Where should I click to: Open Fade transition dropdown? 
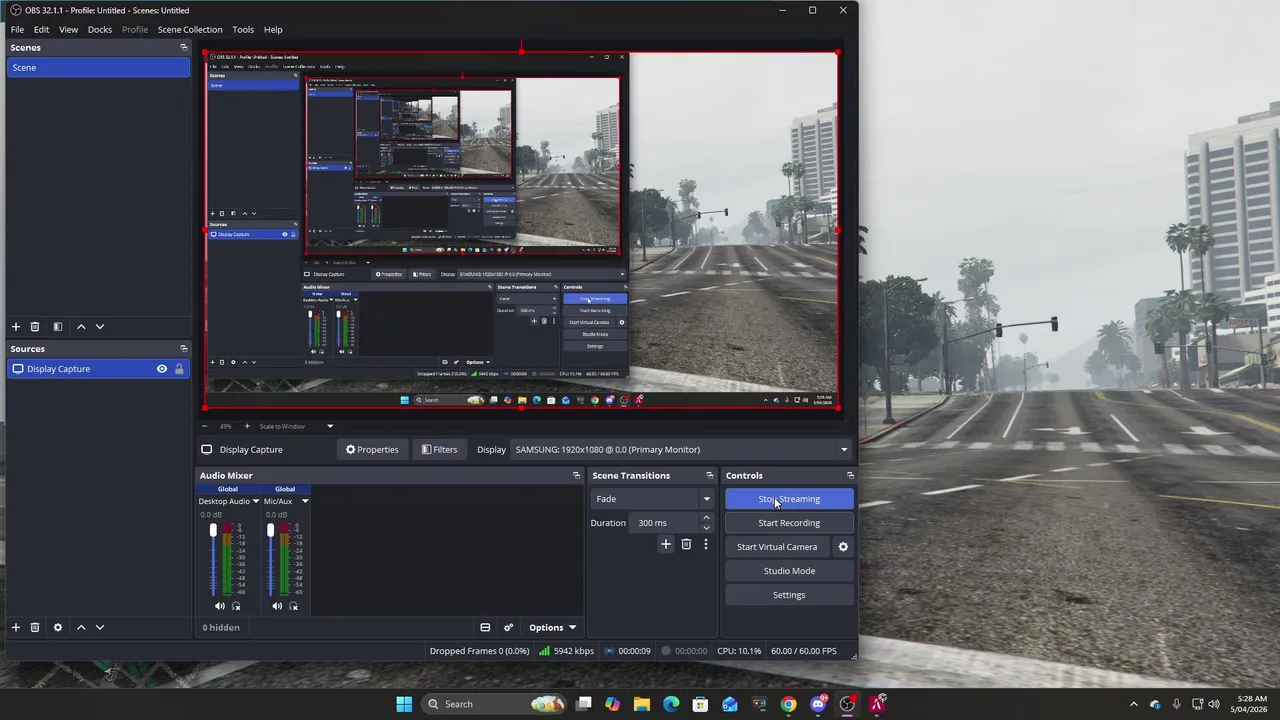coord(652,499)
